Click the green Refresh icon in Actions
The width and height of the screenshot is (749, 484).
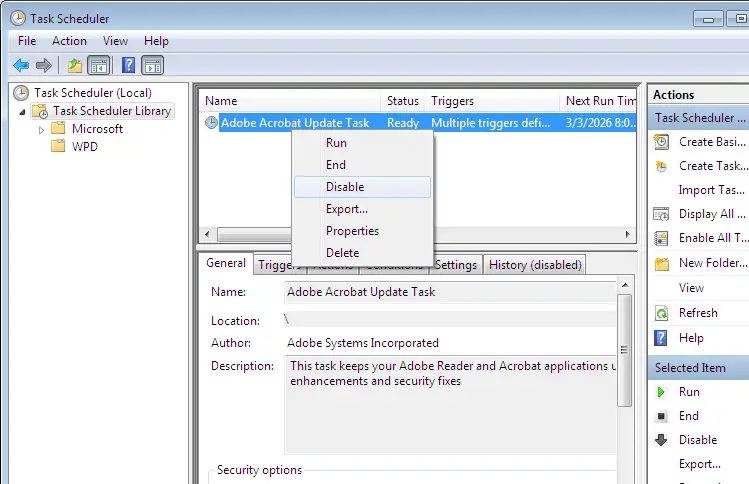point(661,313)
